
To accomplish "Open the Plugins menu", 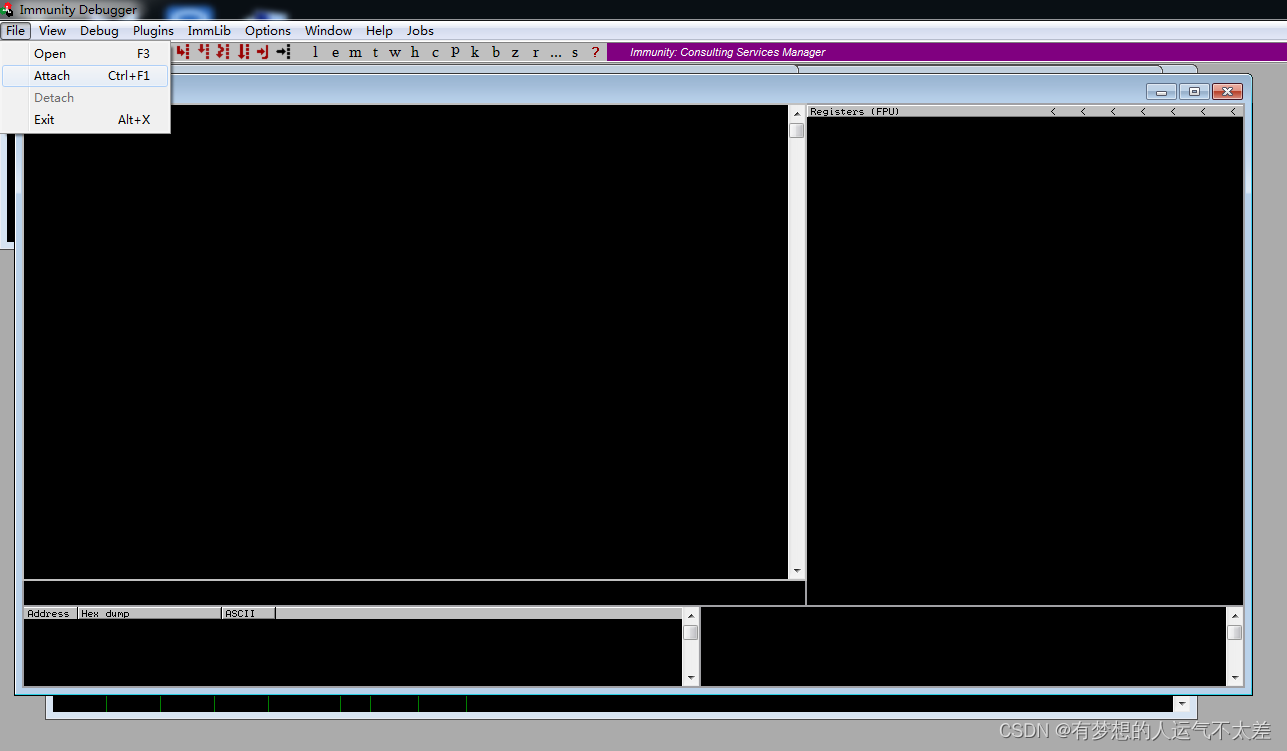I will [x=153, y=31].
